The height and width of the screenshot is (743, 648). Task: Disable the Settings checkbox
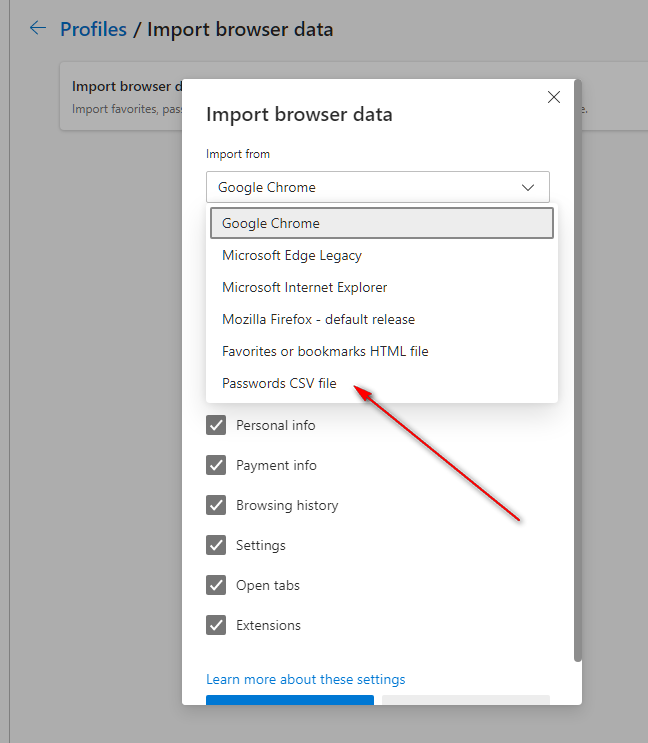[x=216, y=545]
